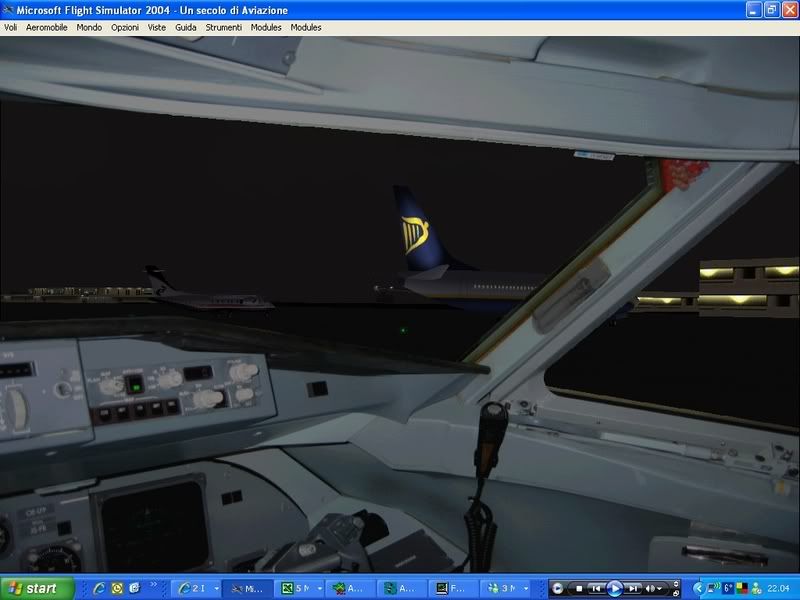The image size is (800, 600).
Task: Click the network connection tray icon
Action: point(713,588)
